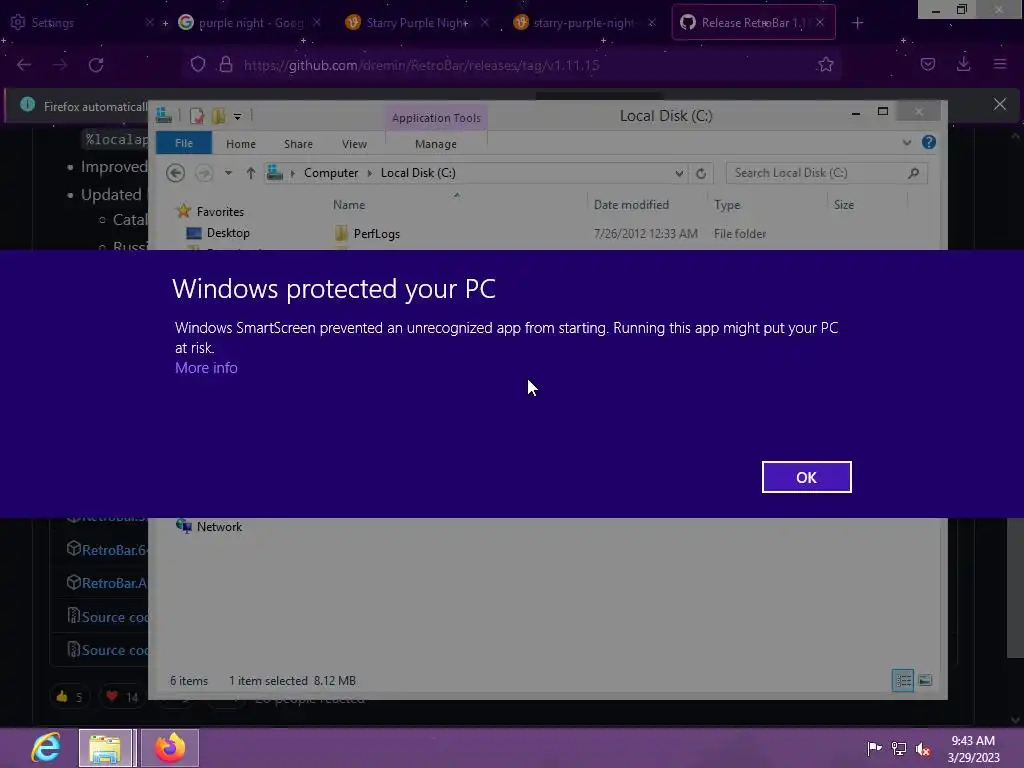Open a new Firefox tab
The image size is (1024, 768).
point(857,23)
